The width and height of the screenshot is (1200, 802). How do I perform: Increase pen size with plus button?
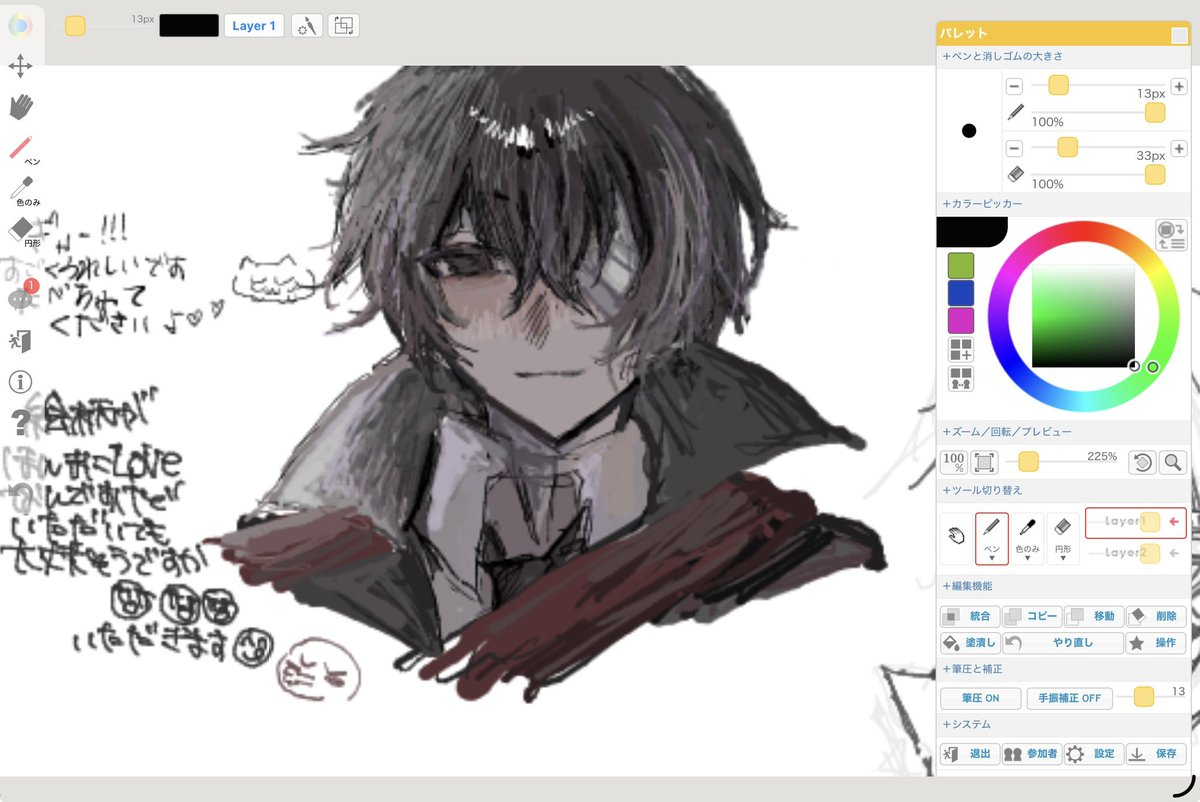(1179, 87)
